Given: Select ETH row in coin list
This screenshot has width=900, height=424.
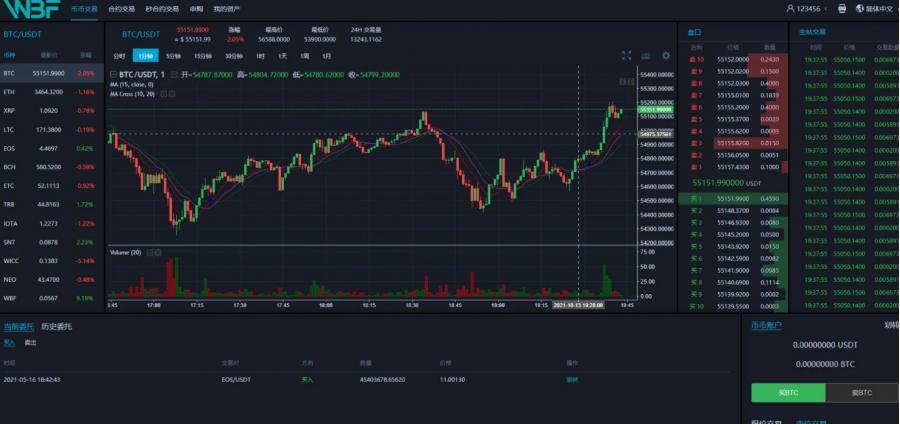Looking at the screenshot, I should tap(50, 91).
